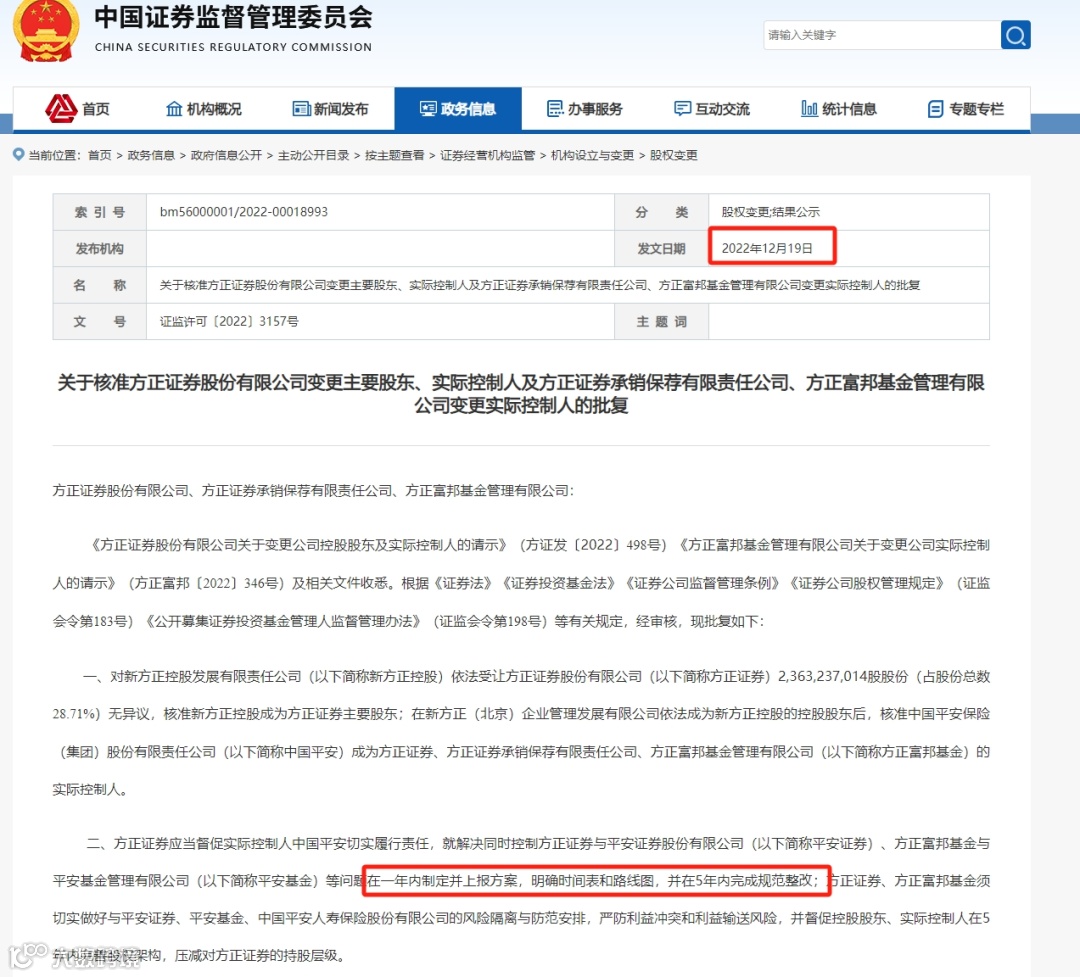Click CHINA SECURITIES REGULATORY COMMISSION subtitle
Image resolution: width=1080 pixels, height=977 pixels.
[233, 47]
